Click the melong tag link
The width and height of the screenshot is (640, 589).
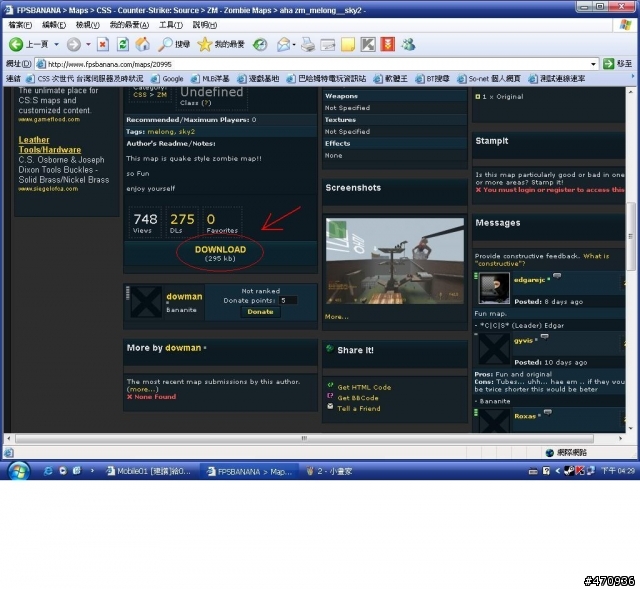point(160,131)
